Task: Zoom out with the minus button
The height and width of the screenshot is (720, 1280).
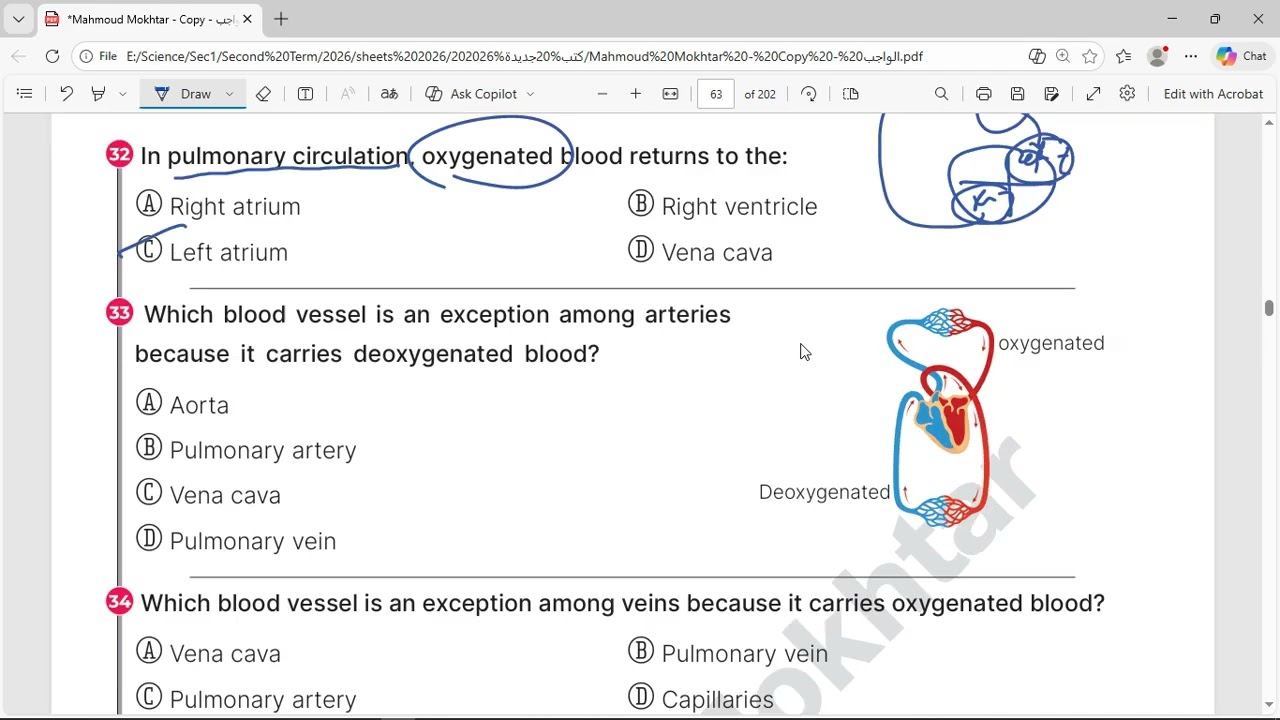Action: pos(602,94)
